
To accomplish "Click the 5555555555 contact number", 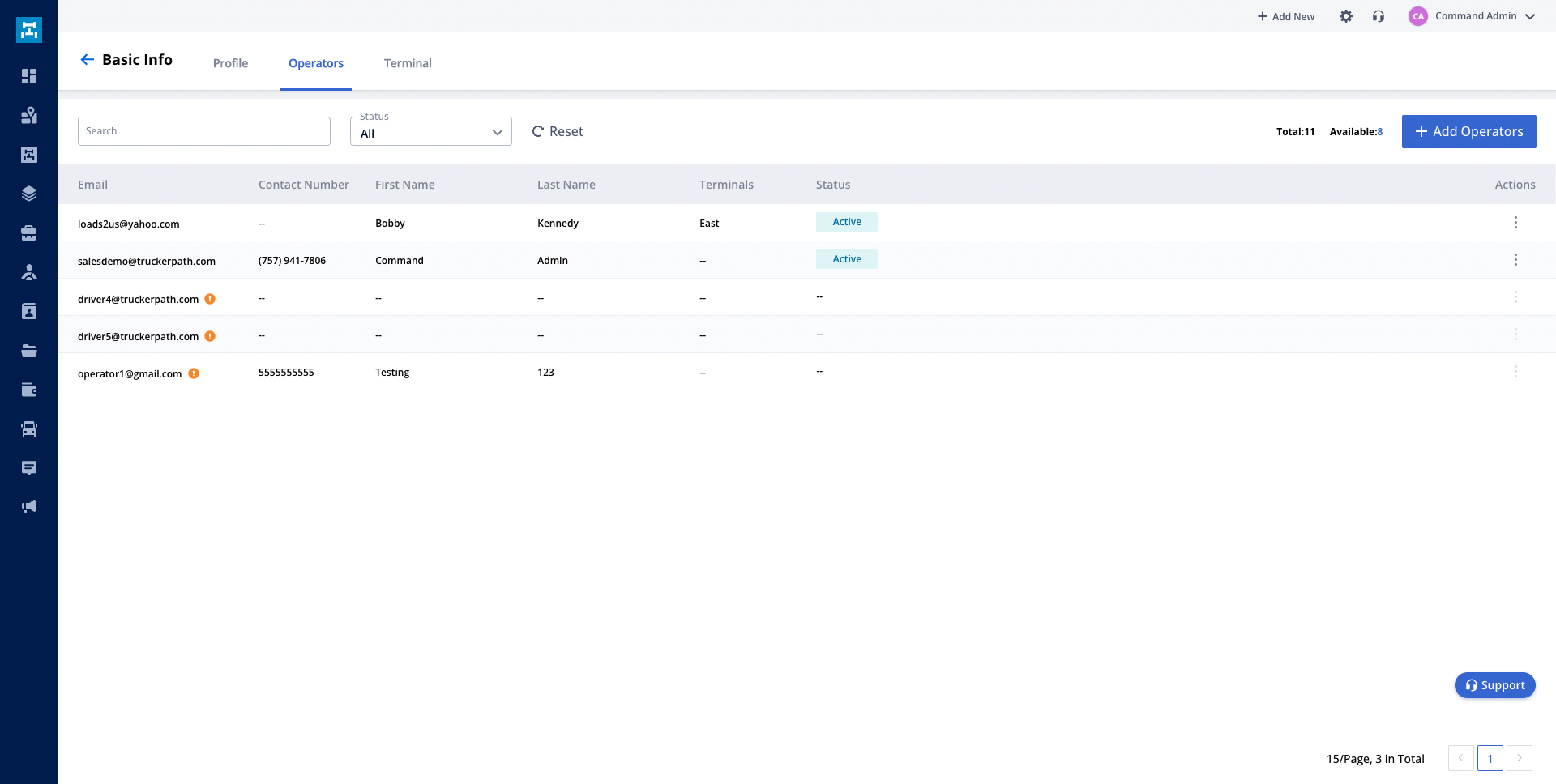I will 286,373.
